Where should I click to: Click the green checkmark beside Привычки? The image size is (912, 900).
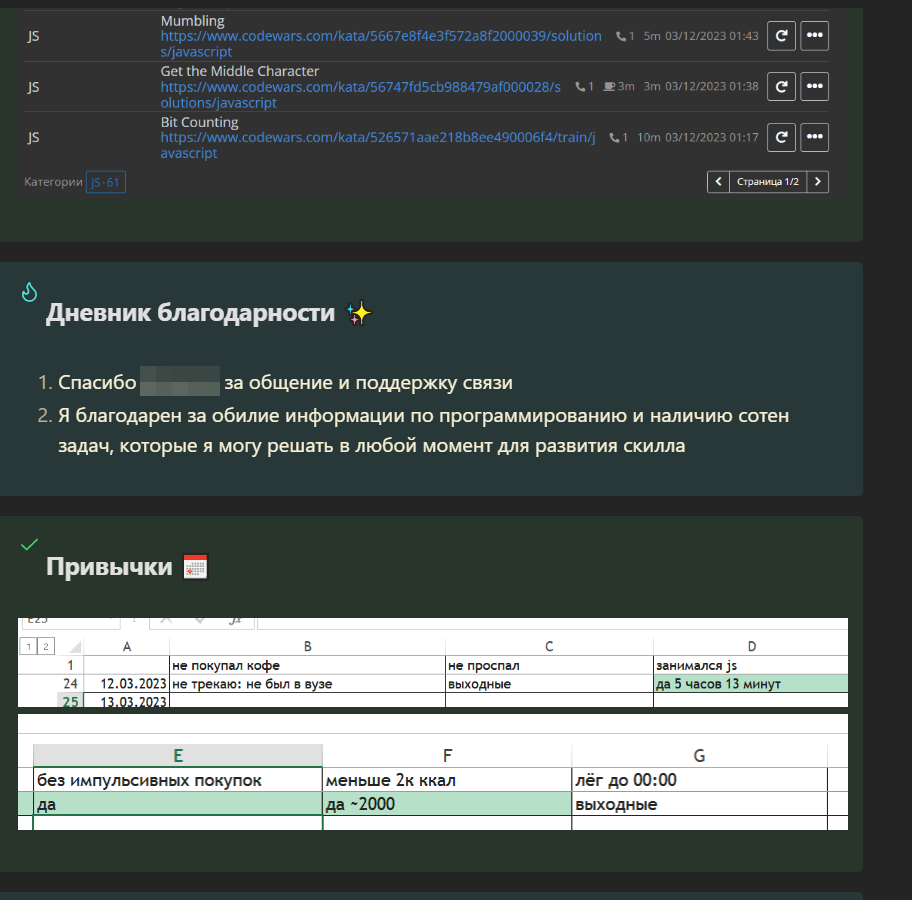click(29, 545)
